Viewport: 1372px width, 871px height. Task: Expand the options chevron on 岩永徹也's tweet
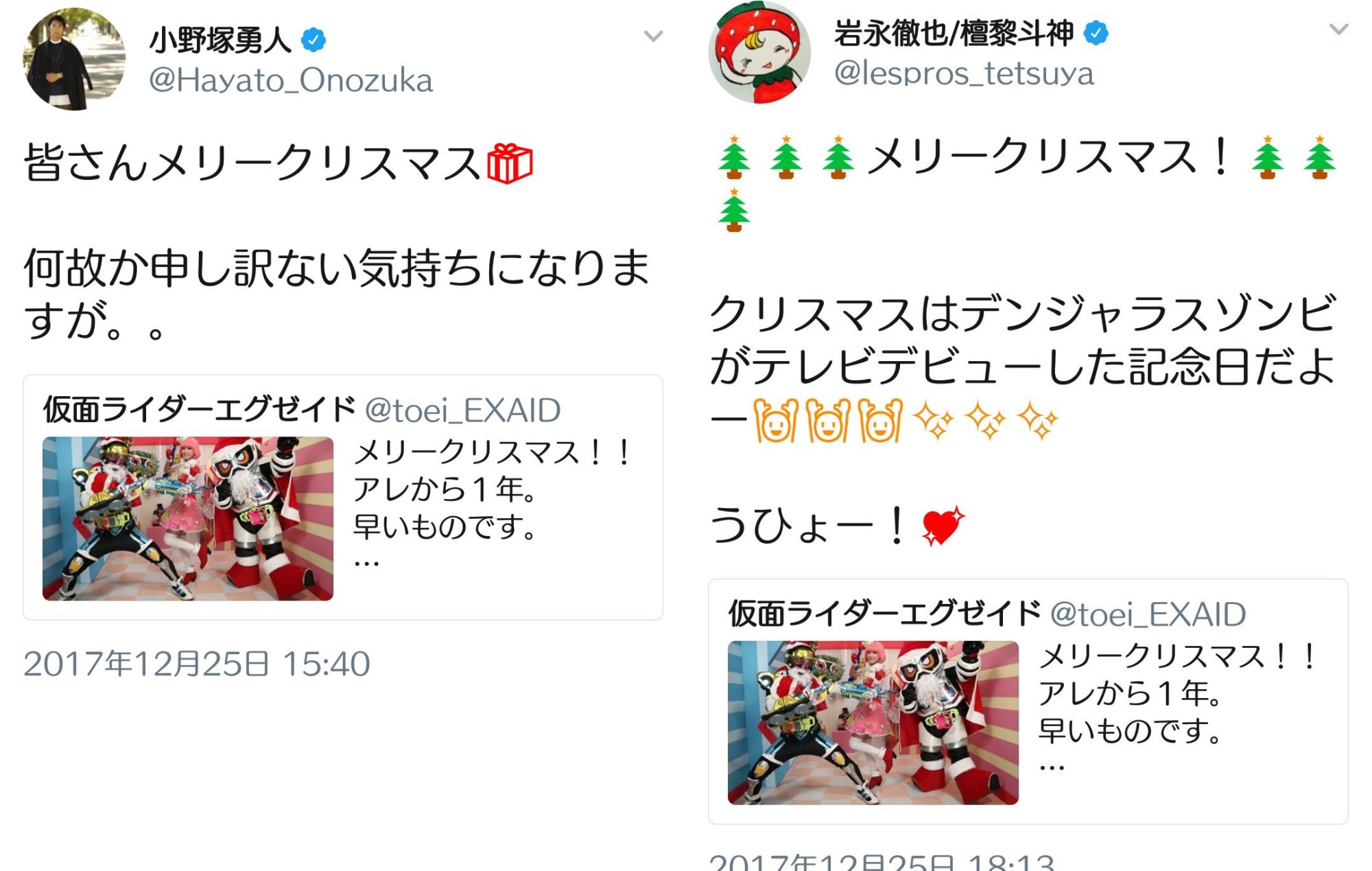(x=1338, y=29)
